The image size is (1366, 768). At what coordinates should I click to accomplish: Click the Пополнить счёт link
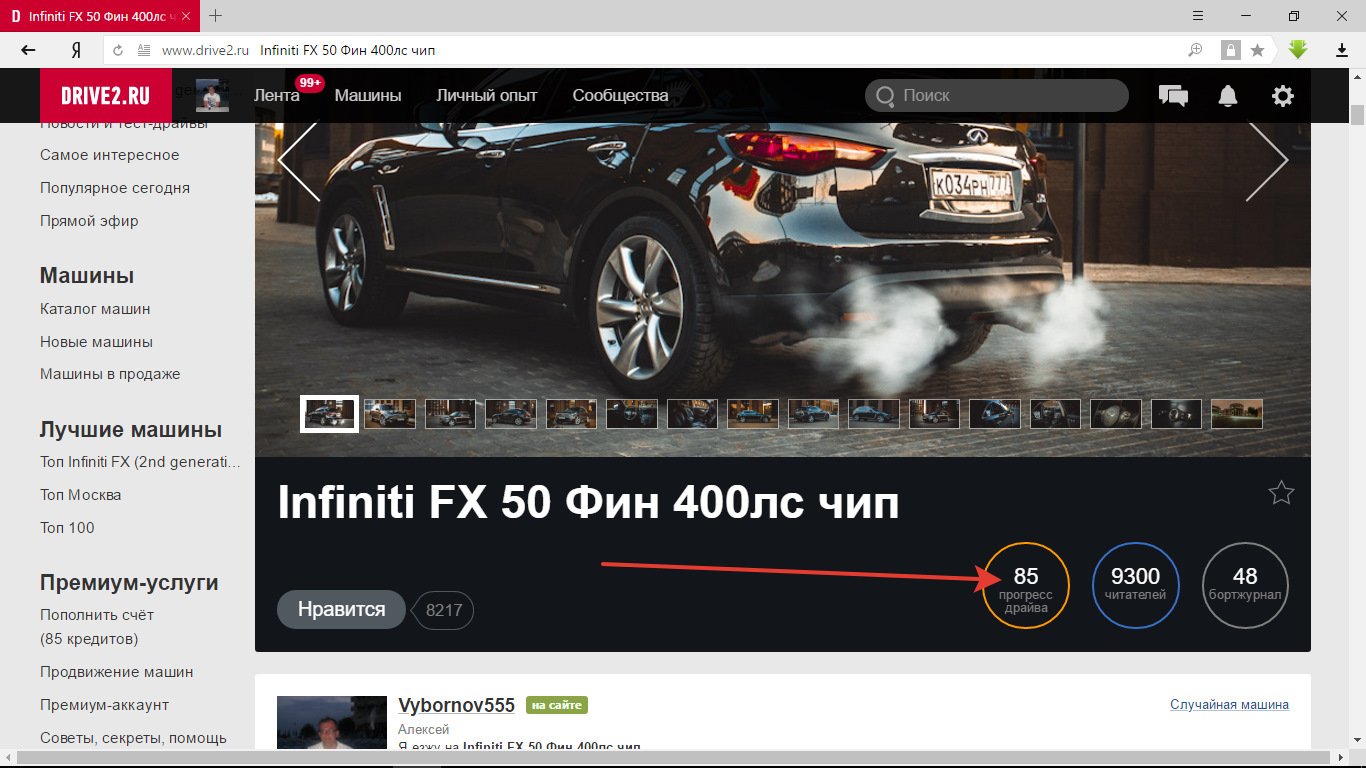point(97,615)
